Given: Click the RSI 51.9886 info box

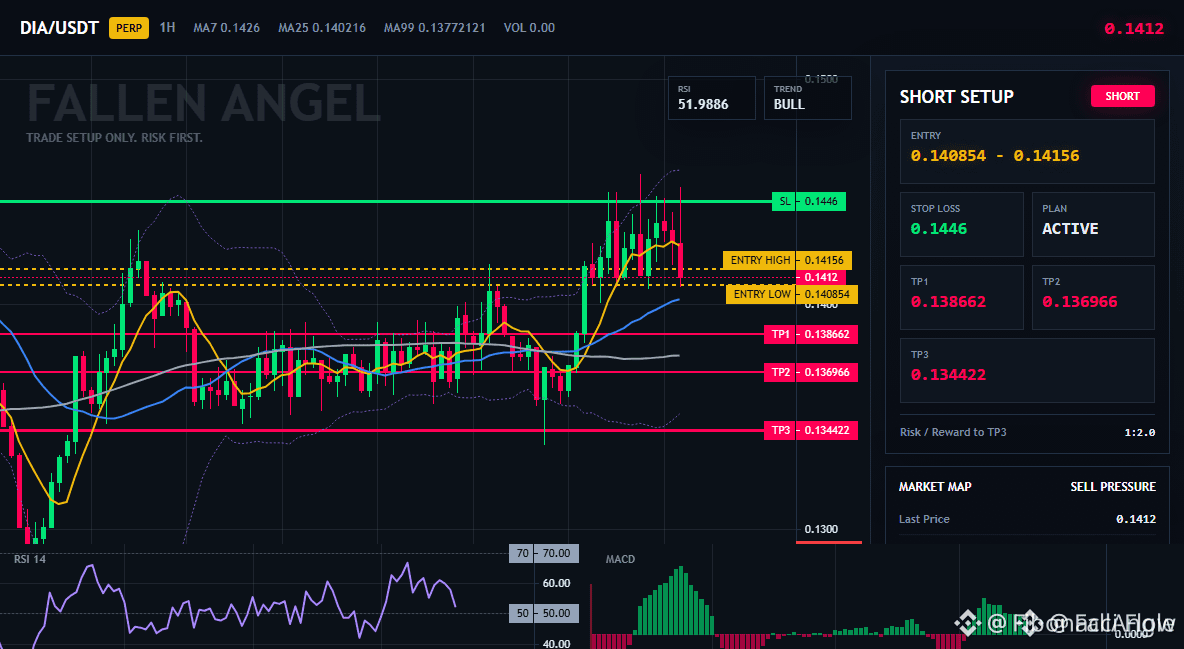Looking at the screenshot, I should 711,97.
